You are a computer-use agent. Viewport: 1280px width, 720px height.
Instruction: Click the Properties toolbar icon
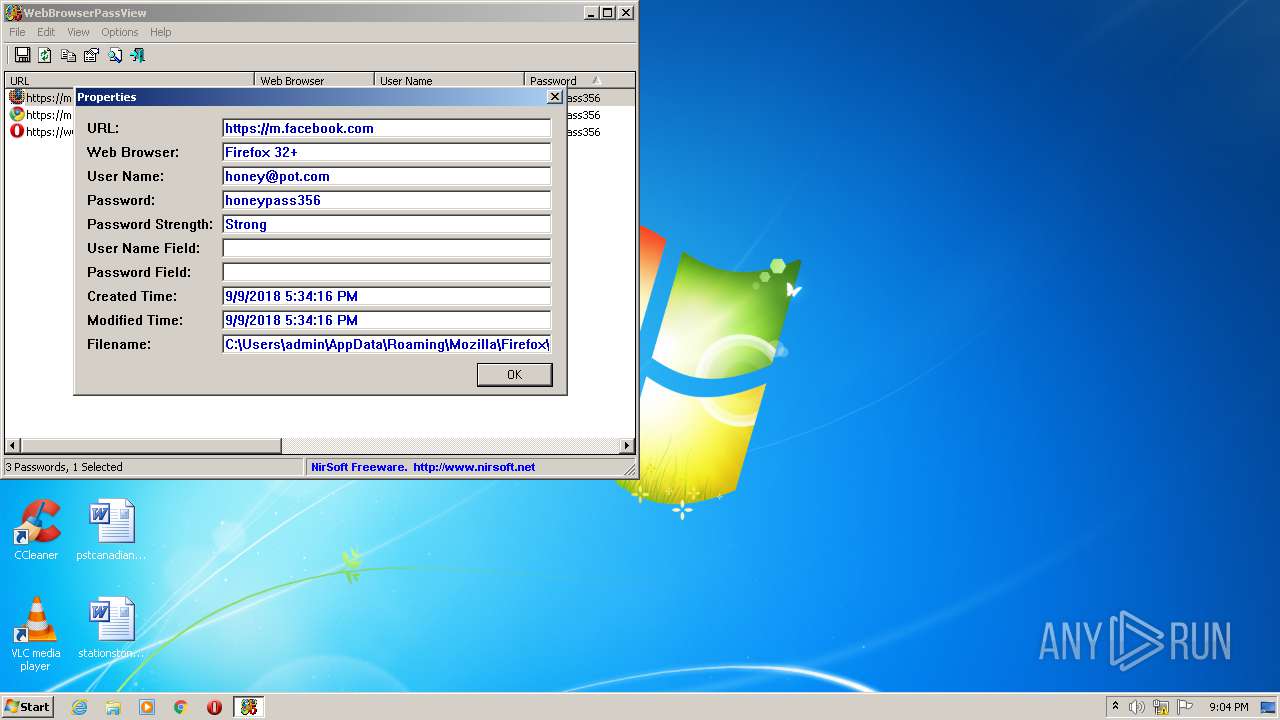(91, 55)
